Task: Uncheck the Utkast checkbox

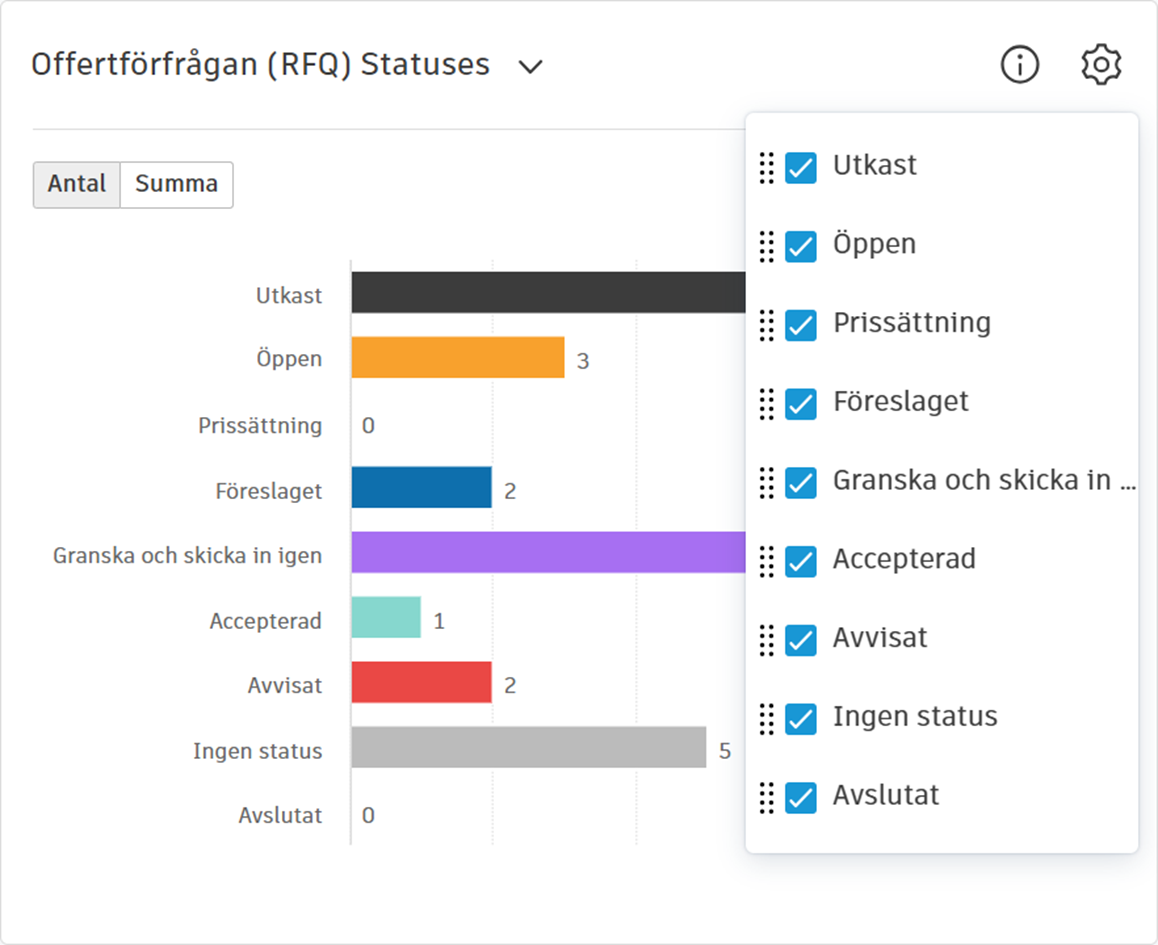Action: (801, 167)
